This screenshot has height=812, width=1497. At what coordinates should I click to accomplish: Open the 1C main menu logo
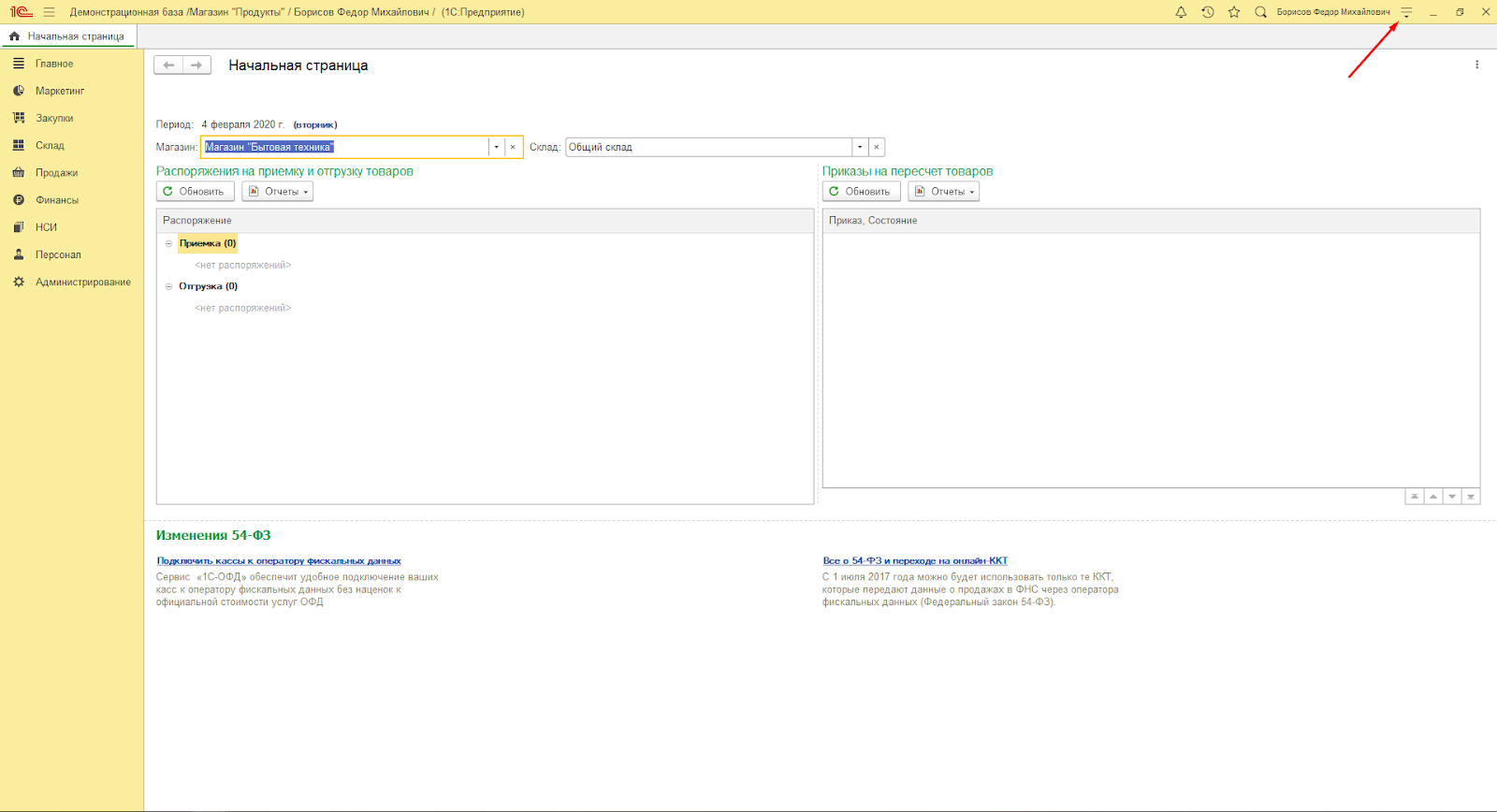(21, 12)
